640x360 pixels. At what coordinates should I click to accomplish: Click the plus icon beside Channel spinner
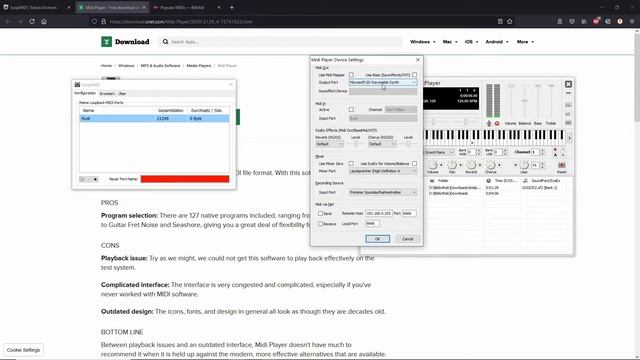point(555,150)
